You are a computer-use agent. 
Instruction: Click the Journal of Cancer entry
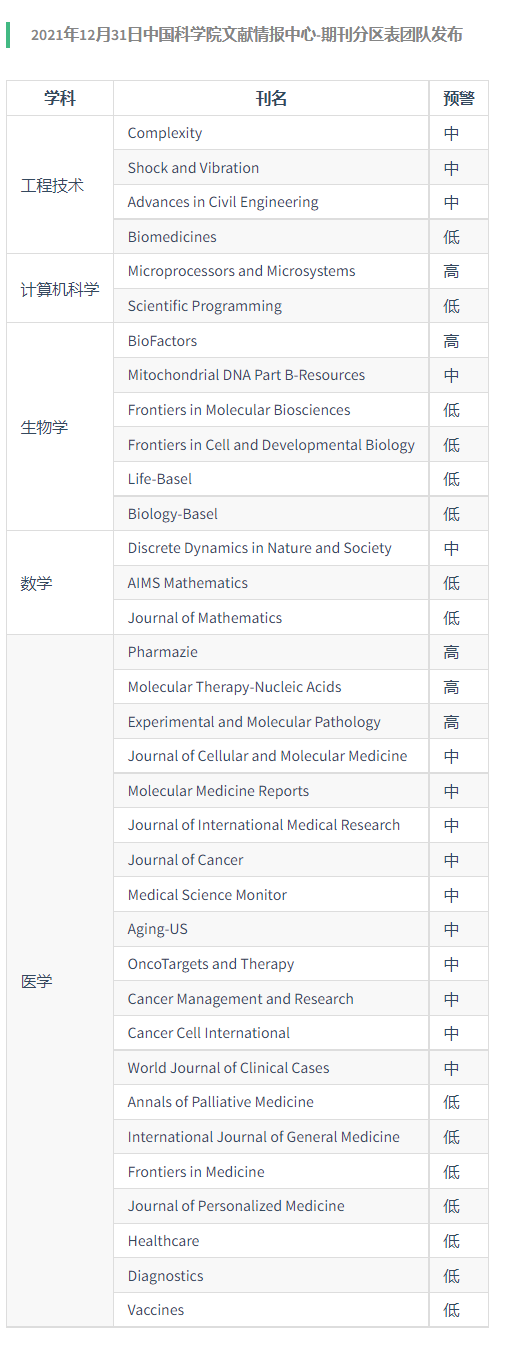(x=185, y=860)
